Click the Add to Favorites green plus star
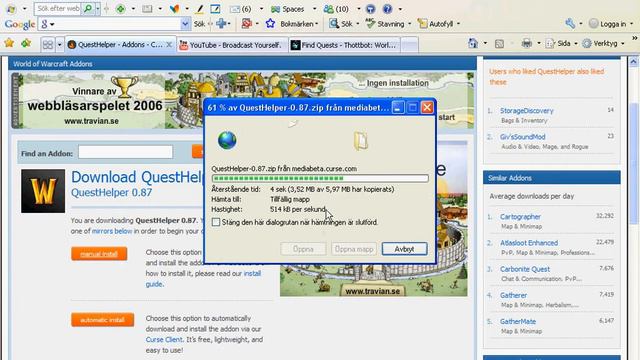The image size is (640, 360). (26, 43)
